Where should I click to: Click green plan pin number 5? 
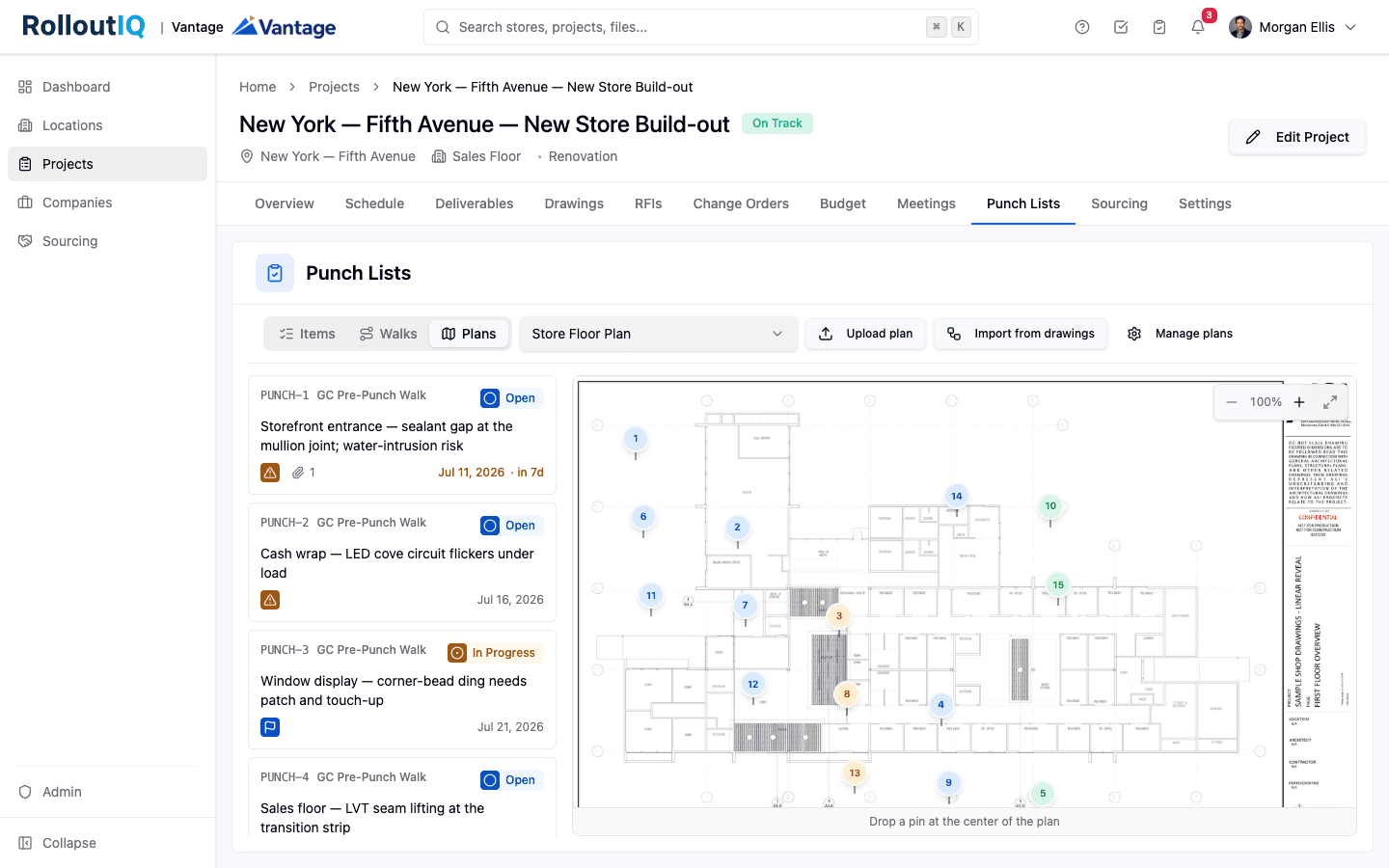(x=1043, y=794)
